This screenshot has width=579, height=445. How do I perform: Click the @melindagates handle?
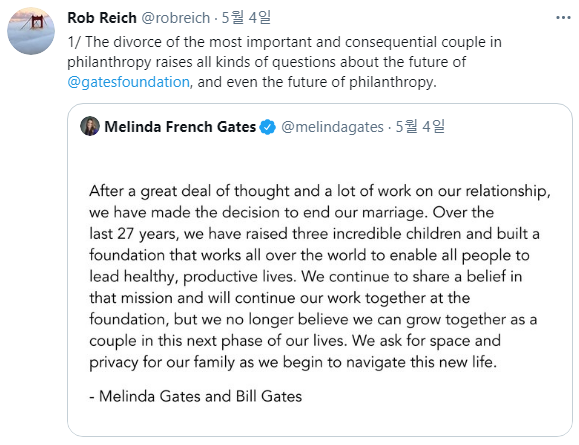click(x=332, y=127)
